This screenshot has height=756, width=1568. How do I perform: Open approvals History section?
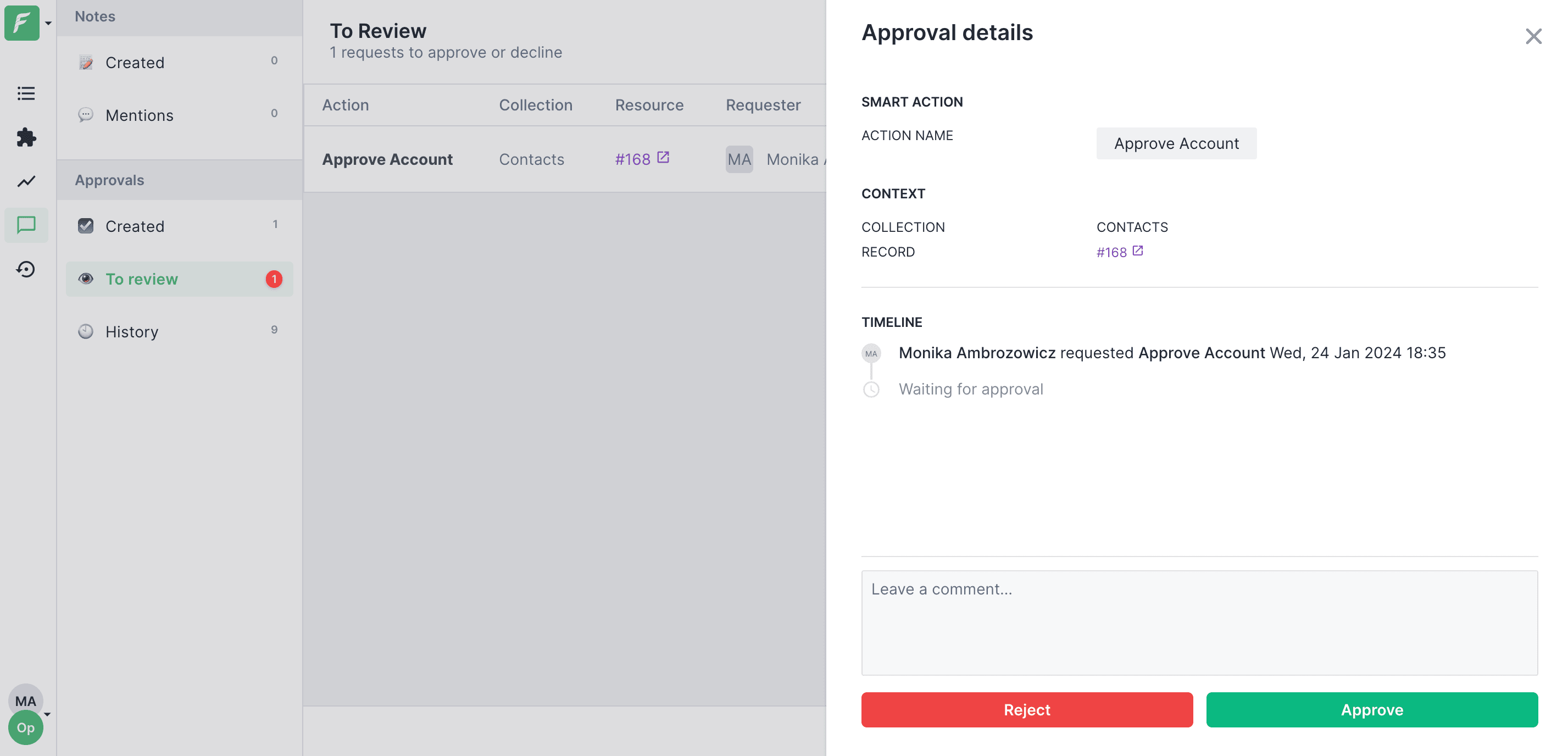pyautogui.click(x=179, y=331)
